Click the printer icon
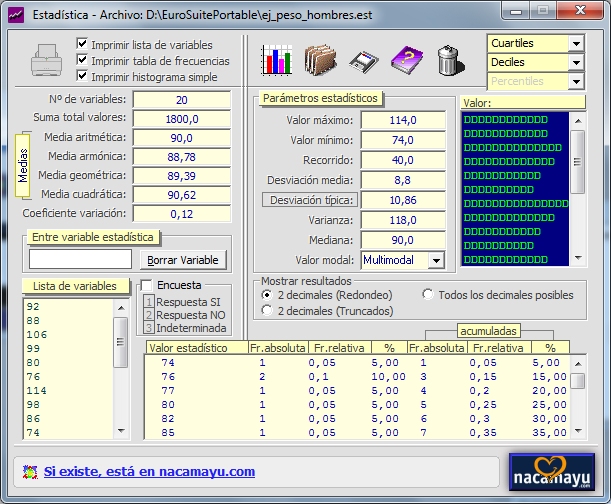The width and height of the screenshot is (611, 504). click(47, 61)
